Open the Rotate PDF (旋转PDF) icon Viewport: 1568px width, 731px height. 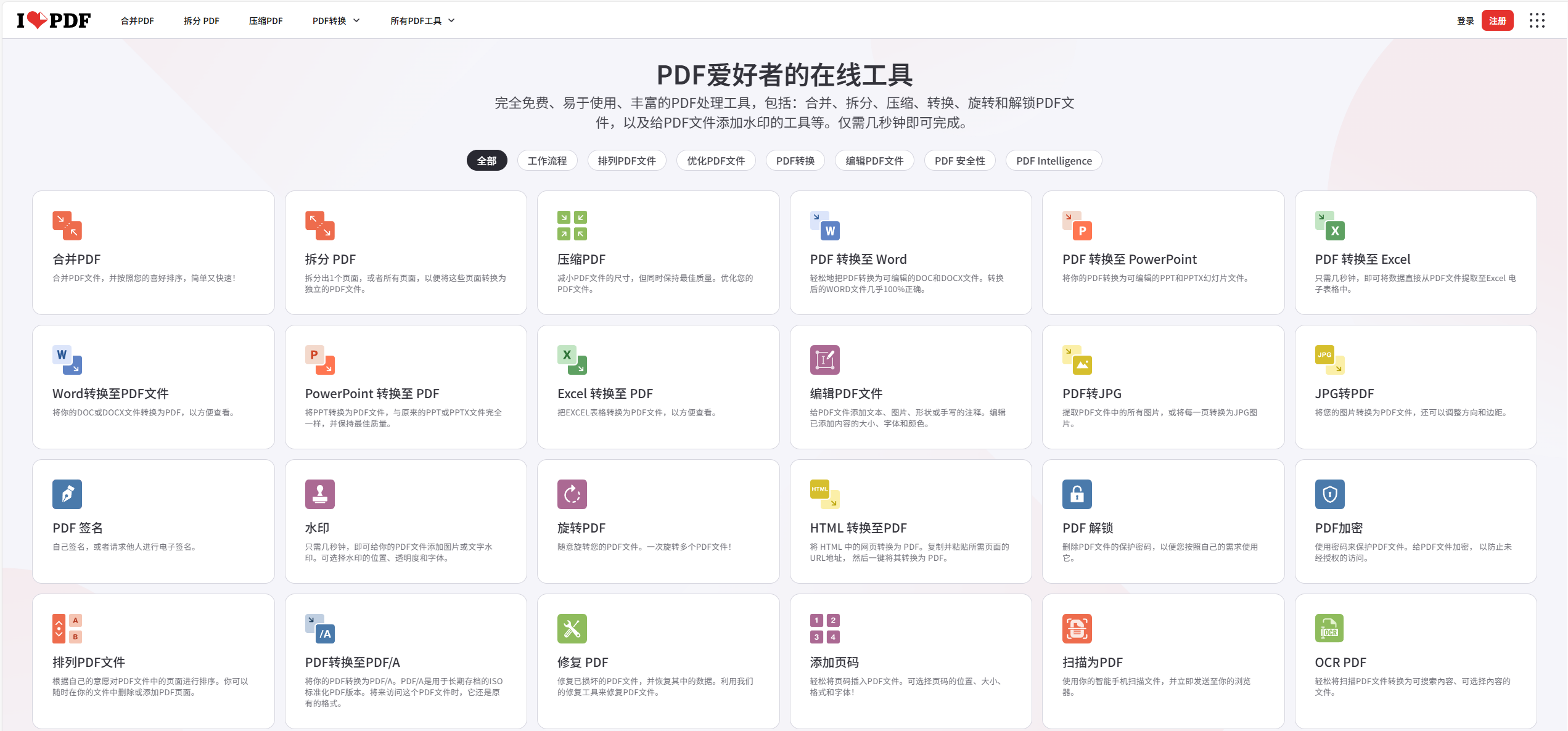click(x=572, y=494)
